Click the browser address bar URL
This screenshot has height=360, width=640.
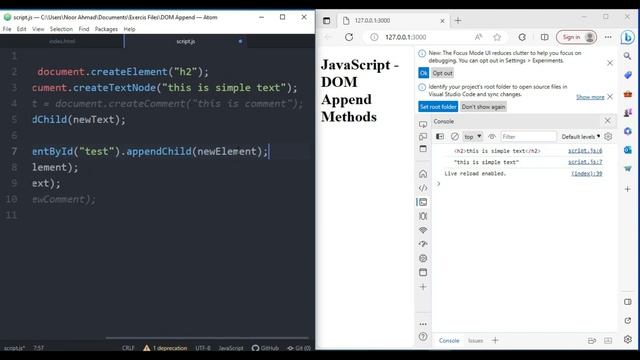[x=406, y=37]
